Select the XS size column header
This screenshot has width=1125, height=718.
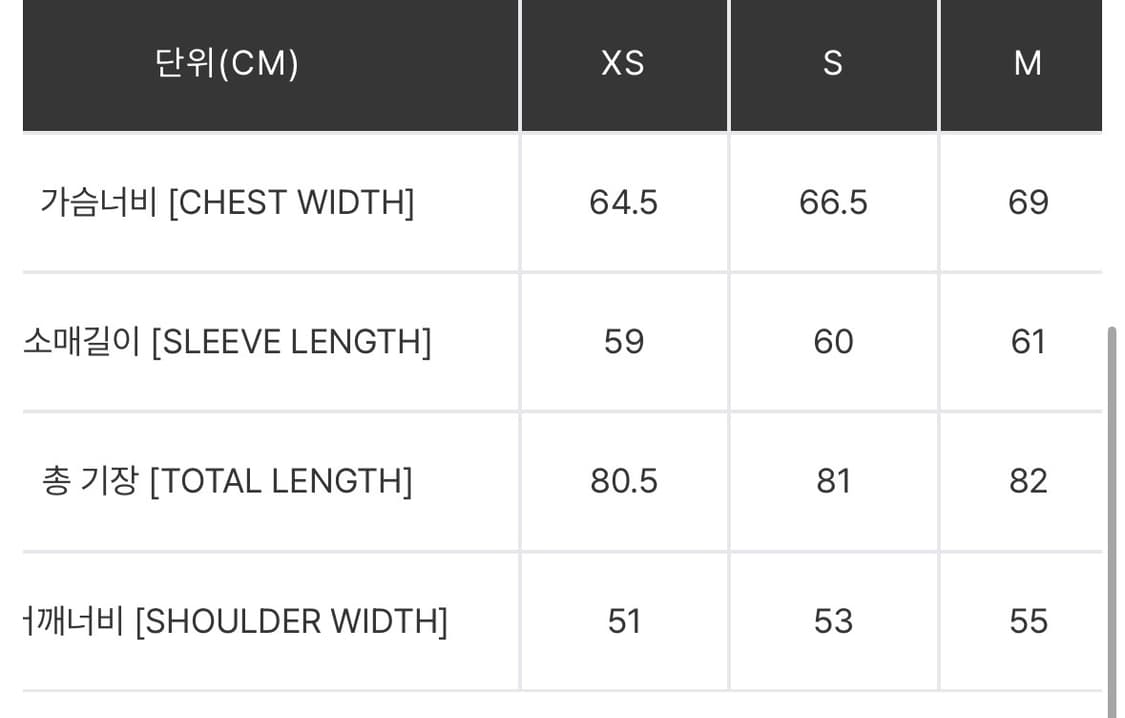point(623,64)
